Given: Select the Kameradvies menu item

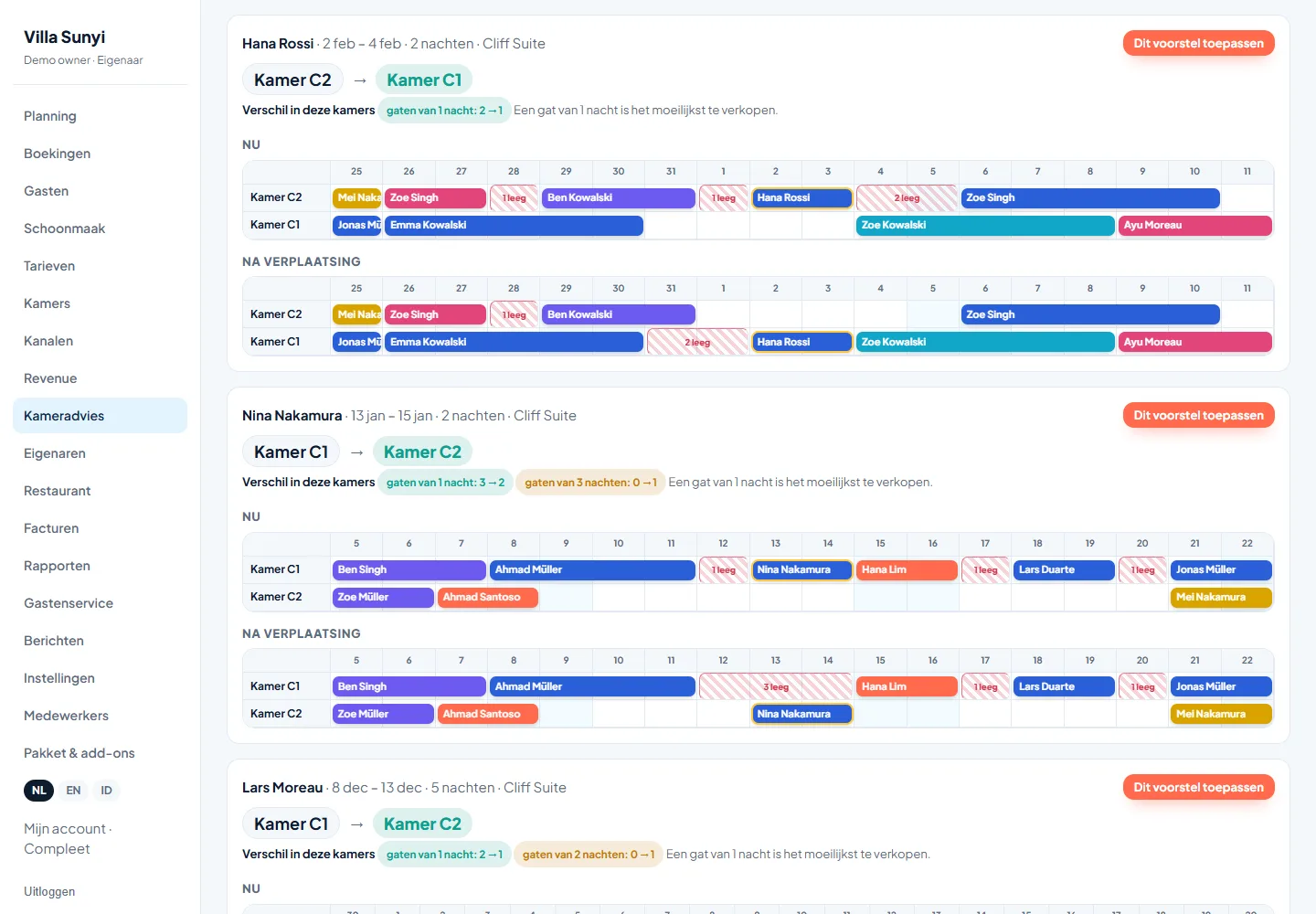Looking at the screenshot, I should click(100, 416).
